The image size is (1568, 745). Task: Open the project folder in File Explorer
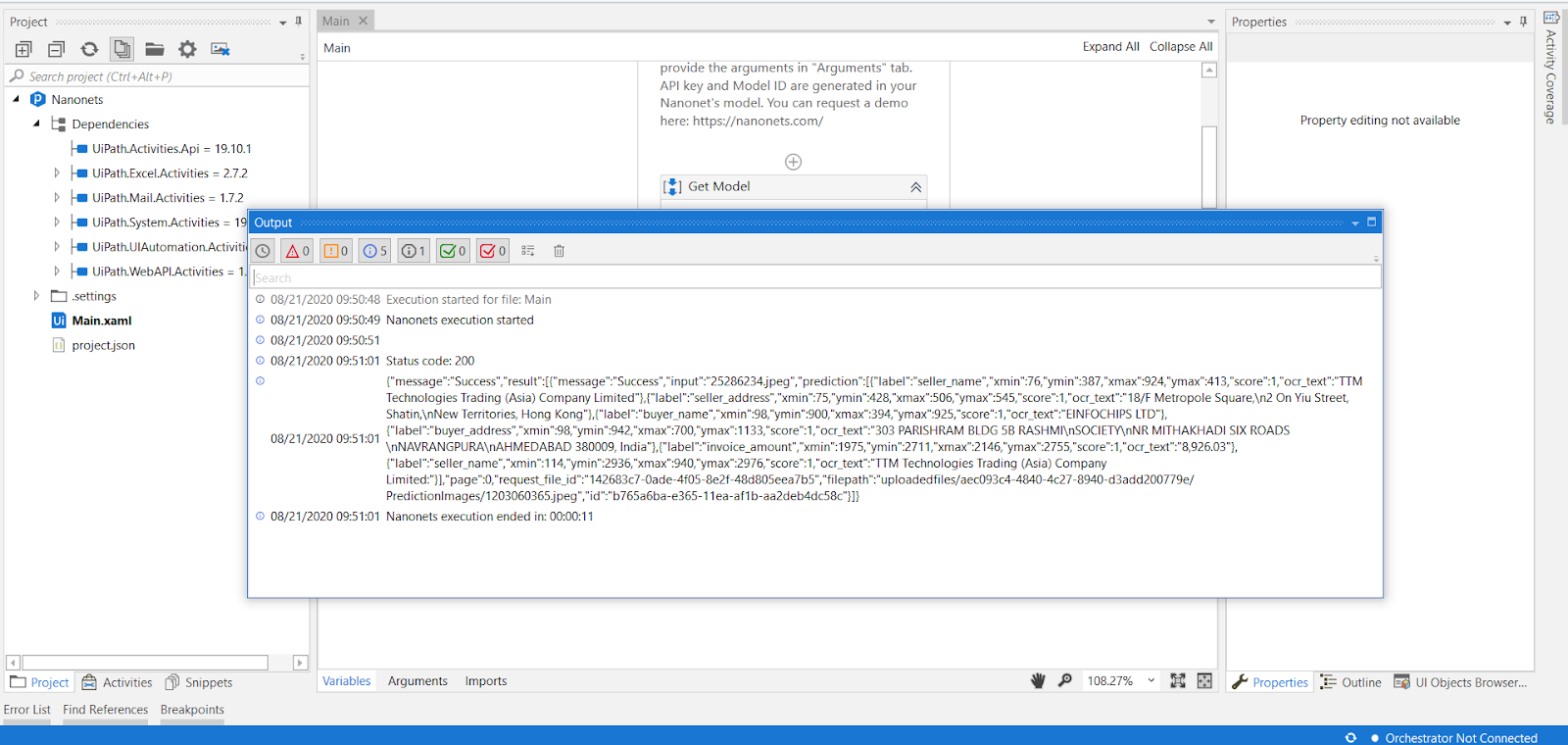tap(155, 49)
